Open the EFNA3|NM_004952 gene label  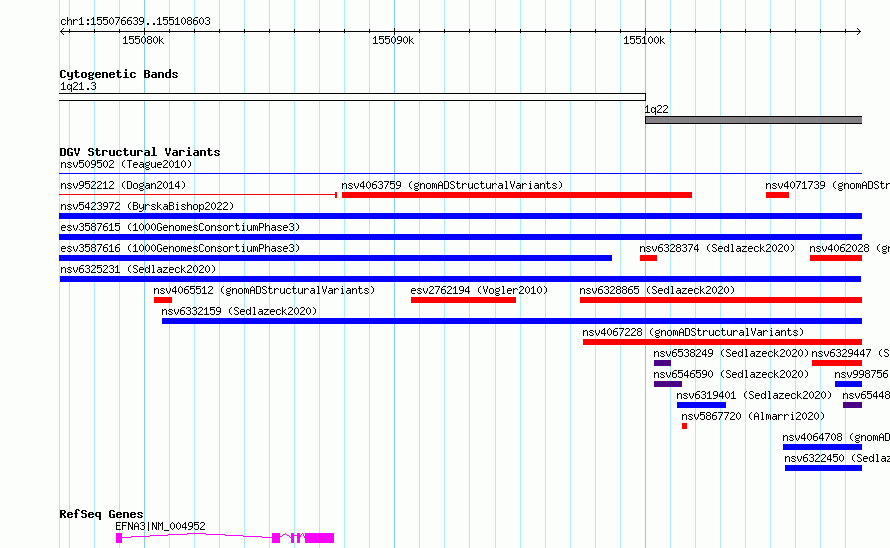point(161,526)
